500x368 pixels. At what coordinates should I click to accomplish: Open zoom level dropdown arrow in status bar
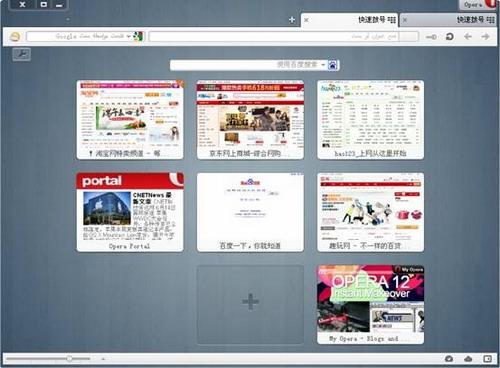(103, 359)
